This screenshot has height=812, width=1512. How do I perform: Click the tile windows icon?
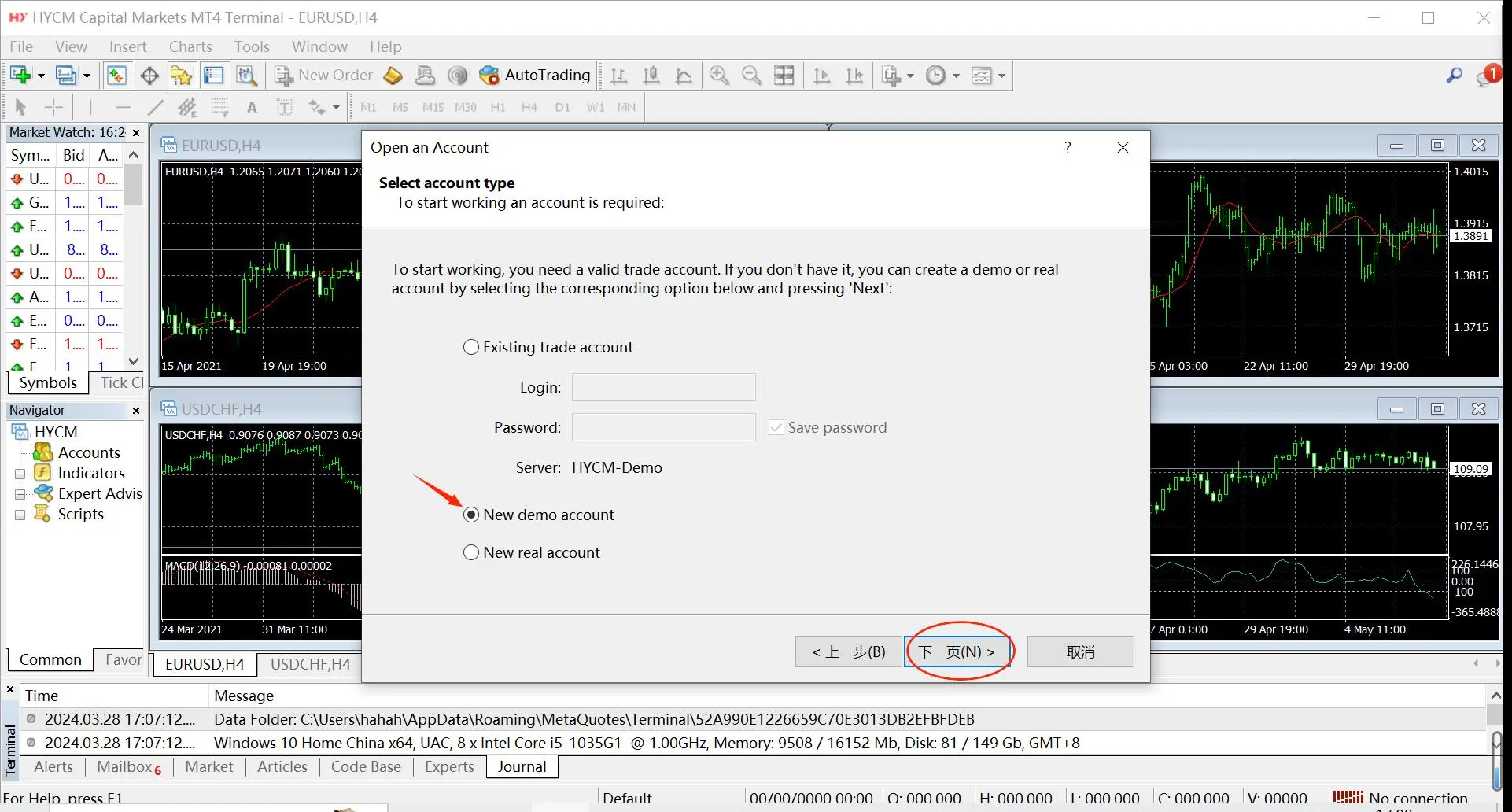click(784, 76)
